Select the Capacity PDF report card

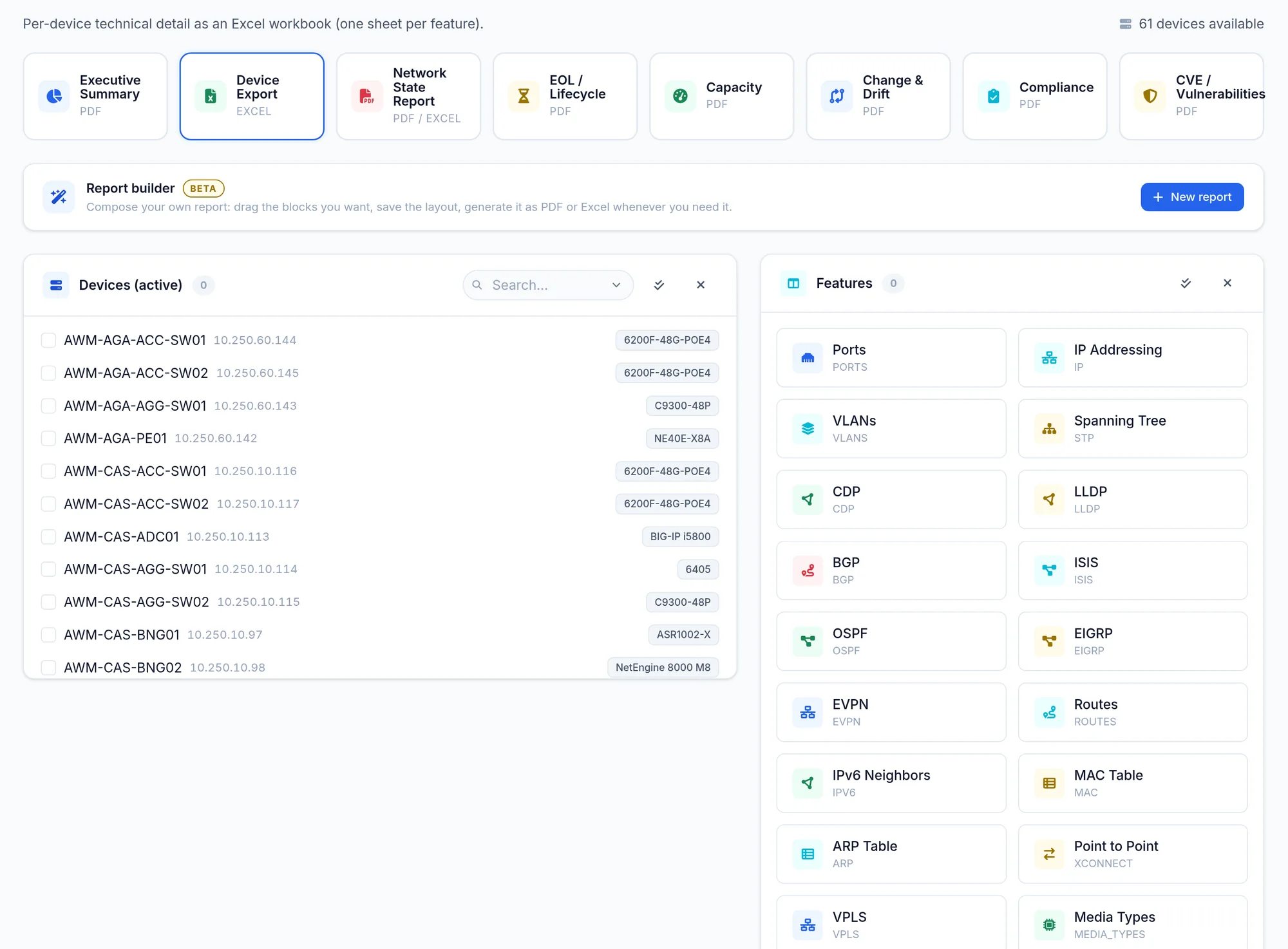pos(721,96)
